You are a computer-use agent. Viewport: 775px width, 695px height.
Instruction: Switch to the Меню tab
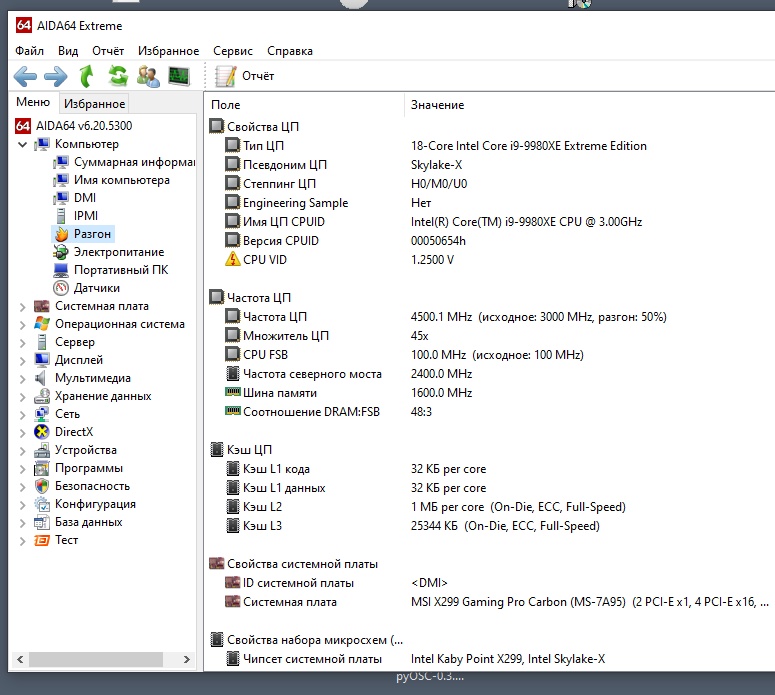coord(33,102)
